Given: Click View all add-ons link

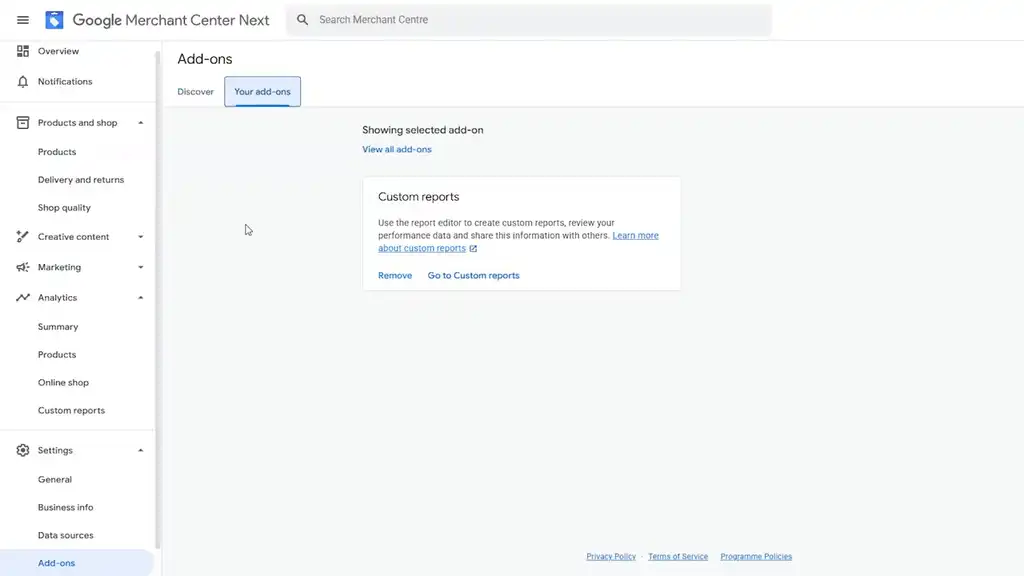Looking at the screenshot, I should click(x=397, y=150).
